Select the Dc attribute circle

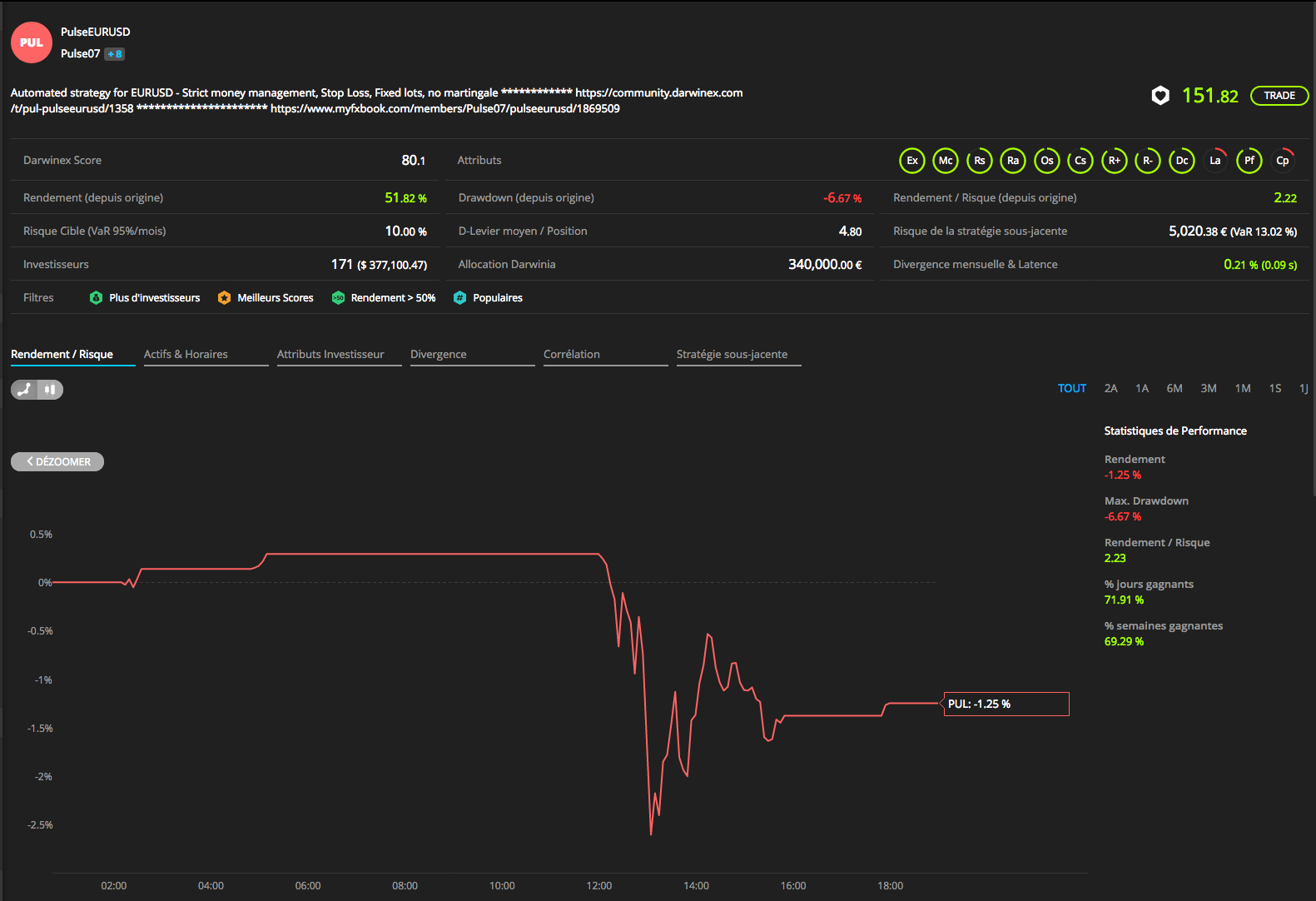click(1182, 161)
